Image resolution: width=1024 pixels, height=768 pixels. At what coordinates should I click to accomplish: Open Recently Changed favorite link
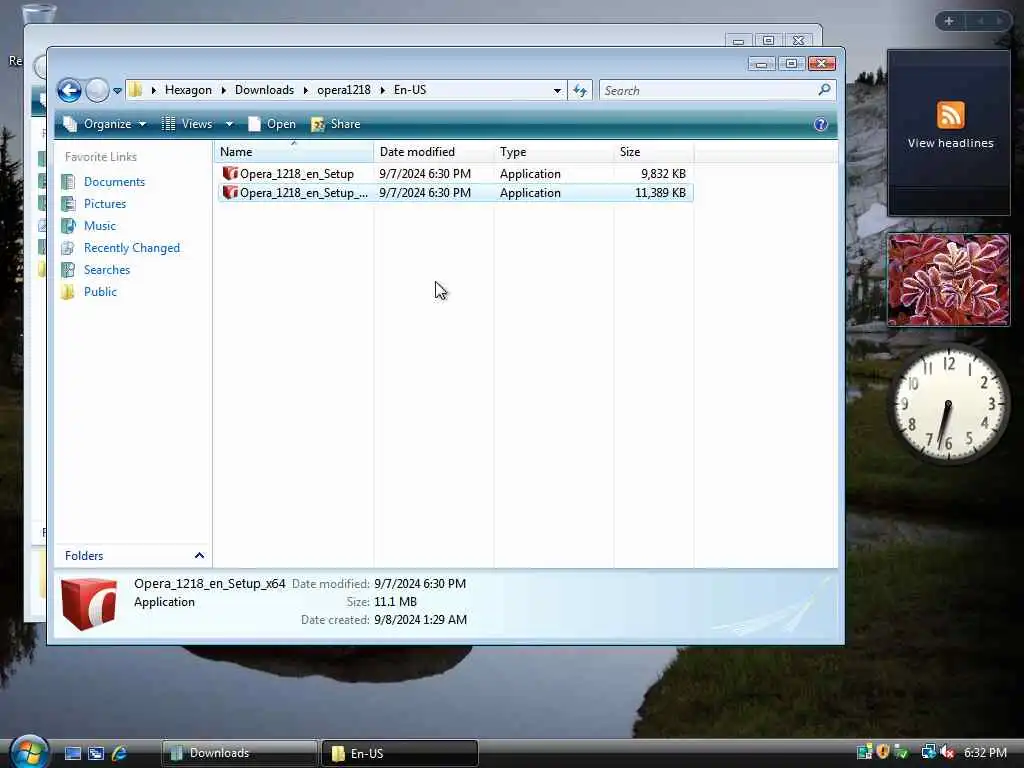131,248
